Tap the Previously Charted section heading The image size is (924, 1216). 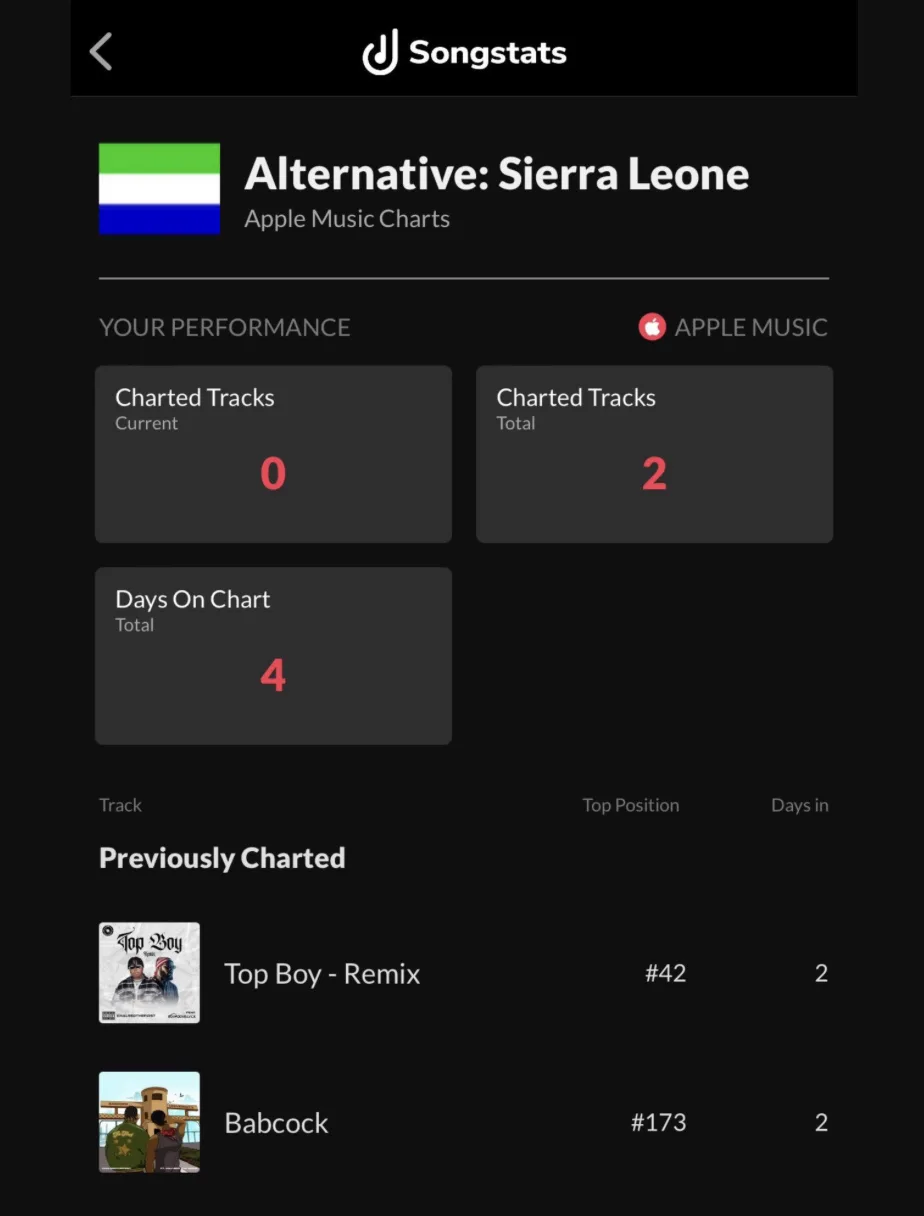click(222, 858)
